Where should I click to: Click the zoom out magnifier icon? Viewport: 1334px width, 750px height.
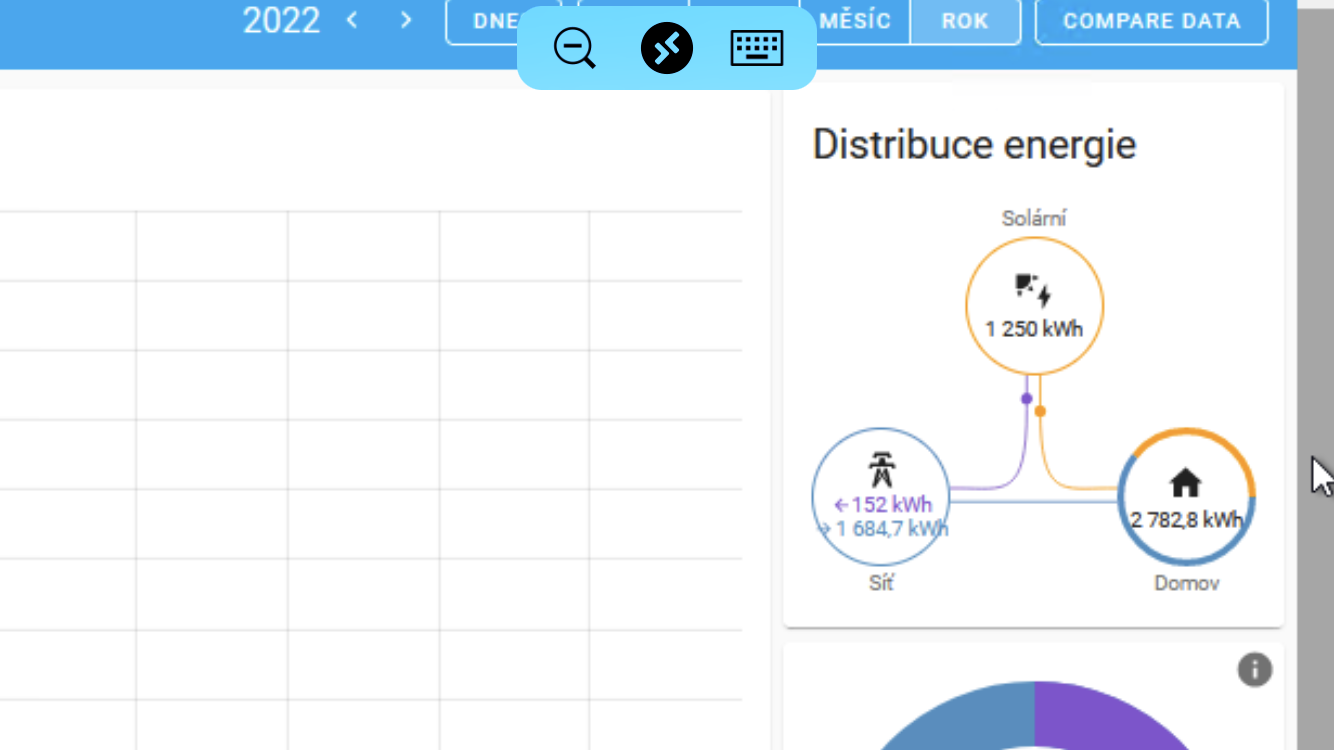click(575, 48)
